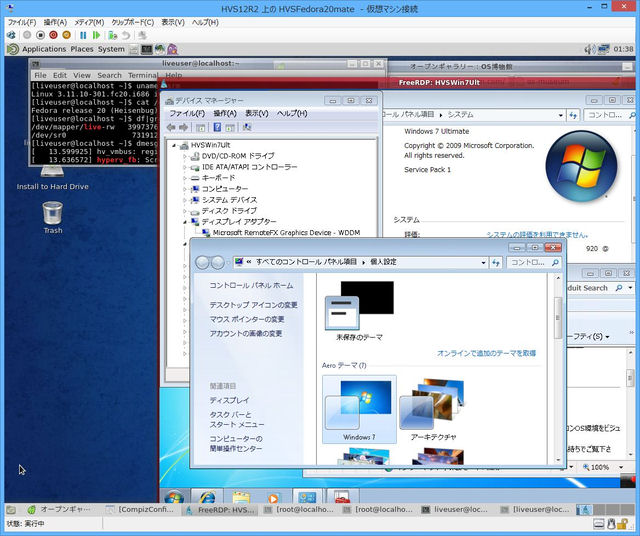Select the アーキテクチャ theme thumbnail
The height and width of the screenshot is (536, 640).
[433, 409]
